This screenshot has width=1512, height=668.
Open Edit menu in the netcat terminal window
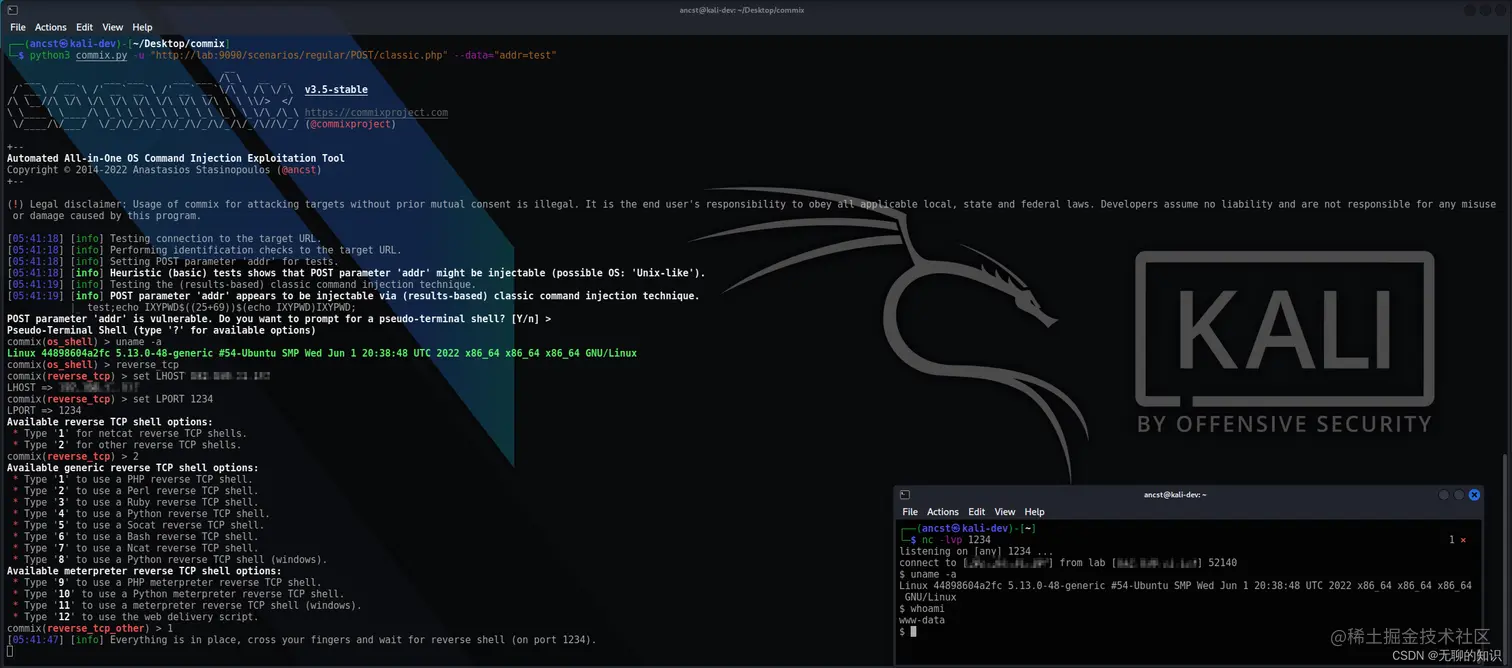click(977, 512)
